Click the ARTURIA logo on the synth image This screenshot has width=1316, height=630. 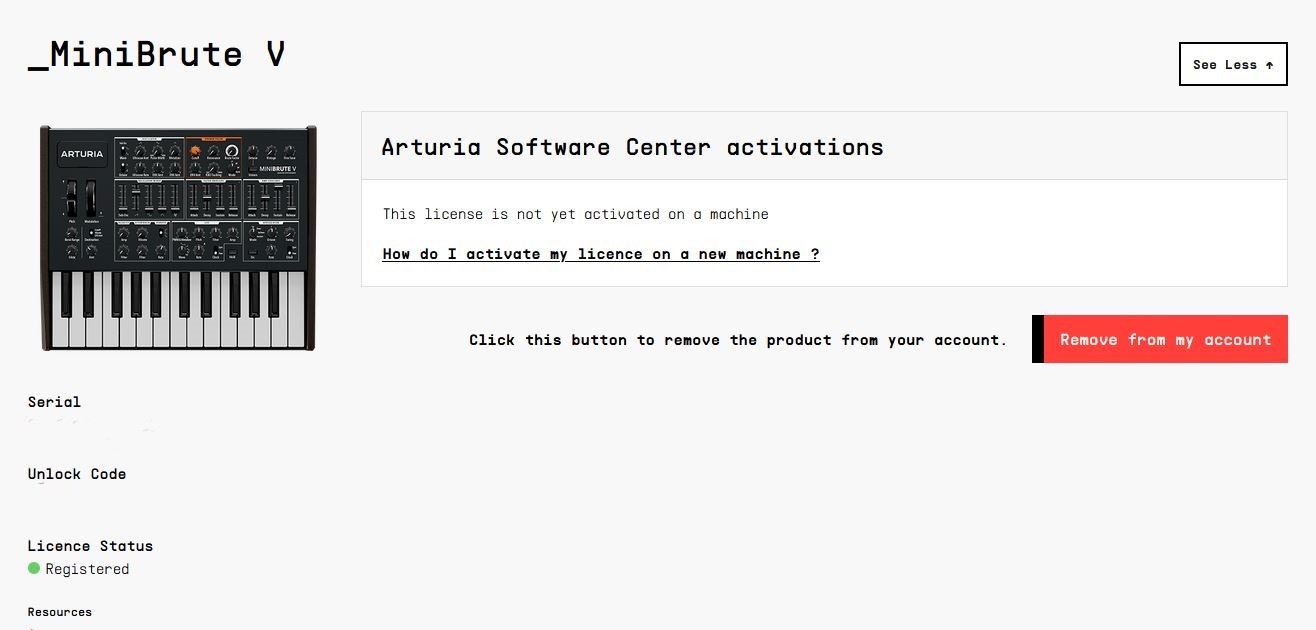pos(82,154)
